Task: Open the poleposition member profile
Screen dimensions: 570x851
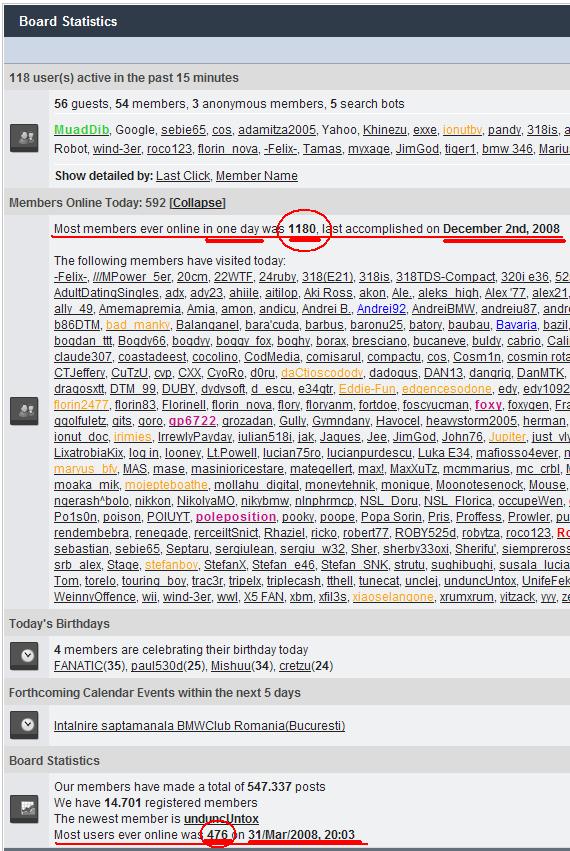Action: coord(236,517)
